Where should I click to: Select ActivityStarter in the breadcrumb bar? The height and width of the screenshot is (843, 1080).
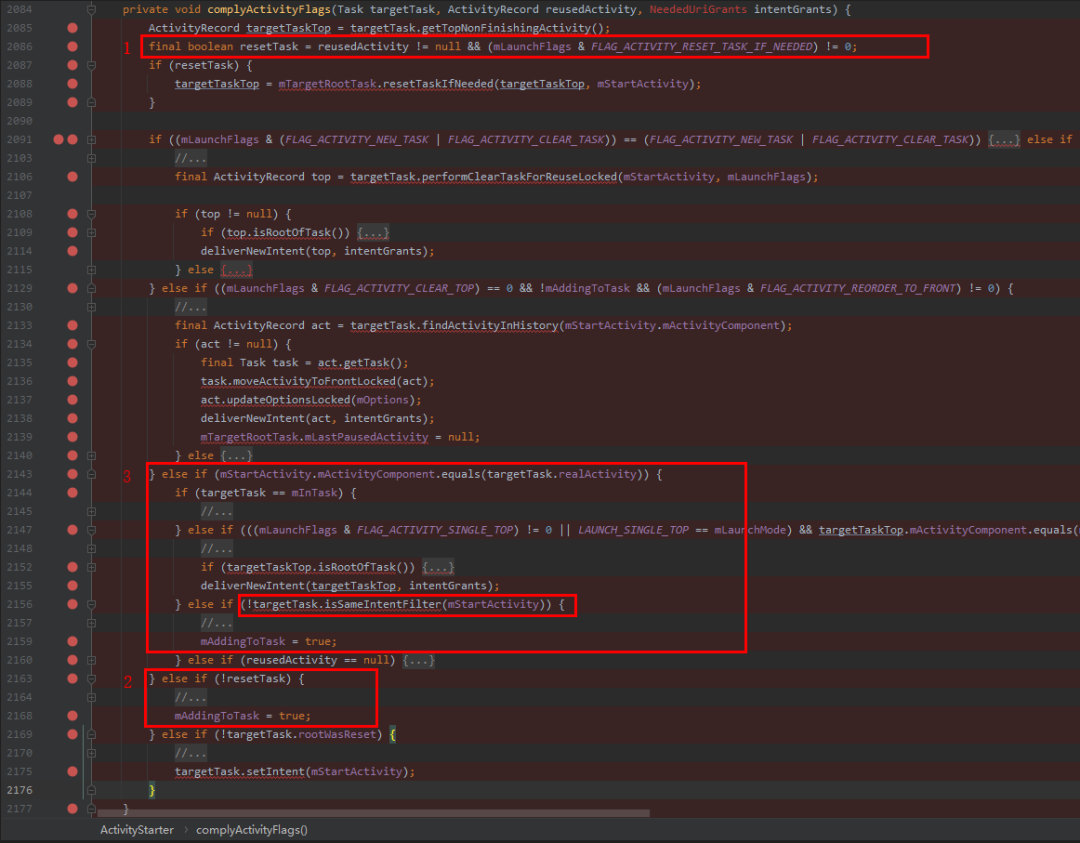(137, 831)
